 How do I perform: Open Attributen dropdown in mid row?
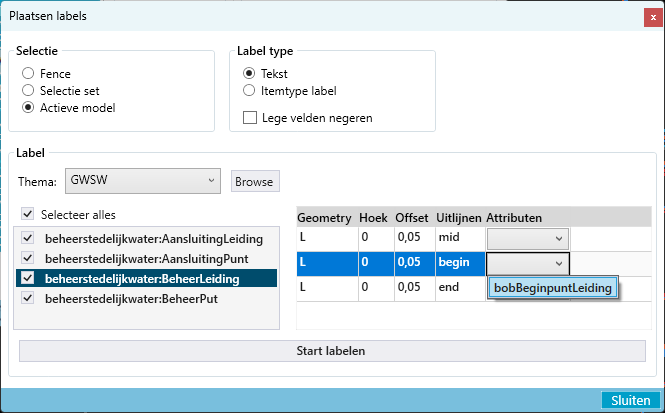click(x=528, y=239)
